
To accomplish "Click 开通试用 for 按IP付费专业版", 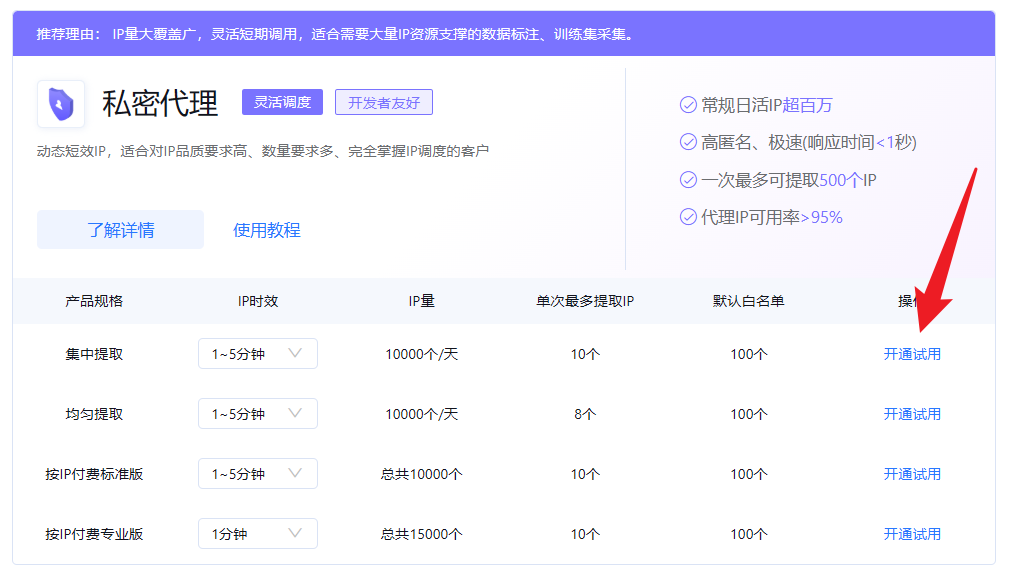I will coord(913,533).
